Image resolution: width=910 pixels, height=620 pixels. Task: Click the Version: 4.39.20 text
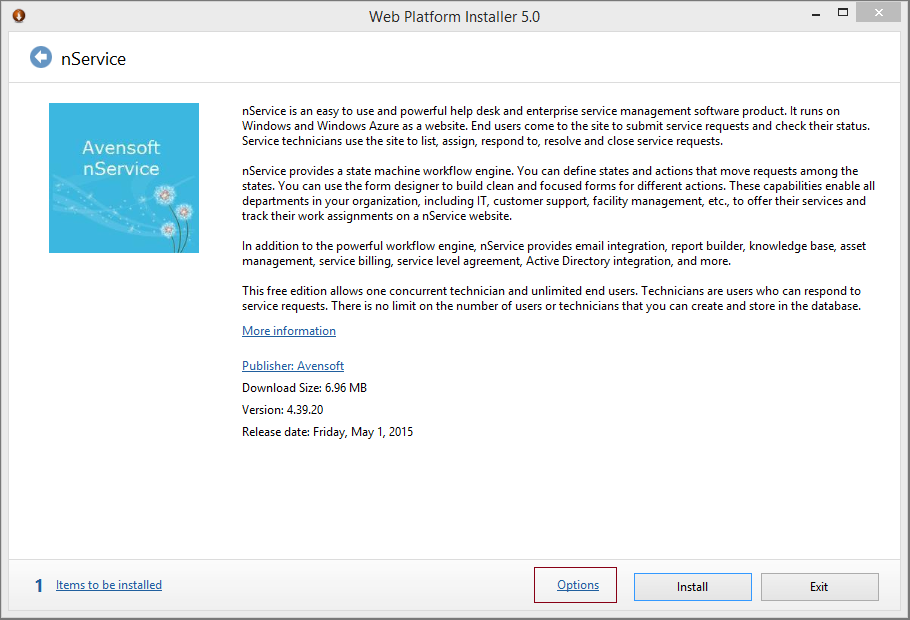click(282, 410)
